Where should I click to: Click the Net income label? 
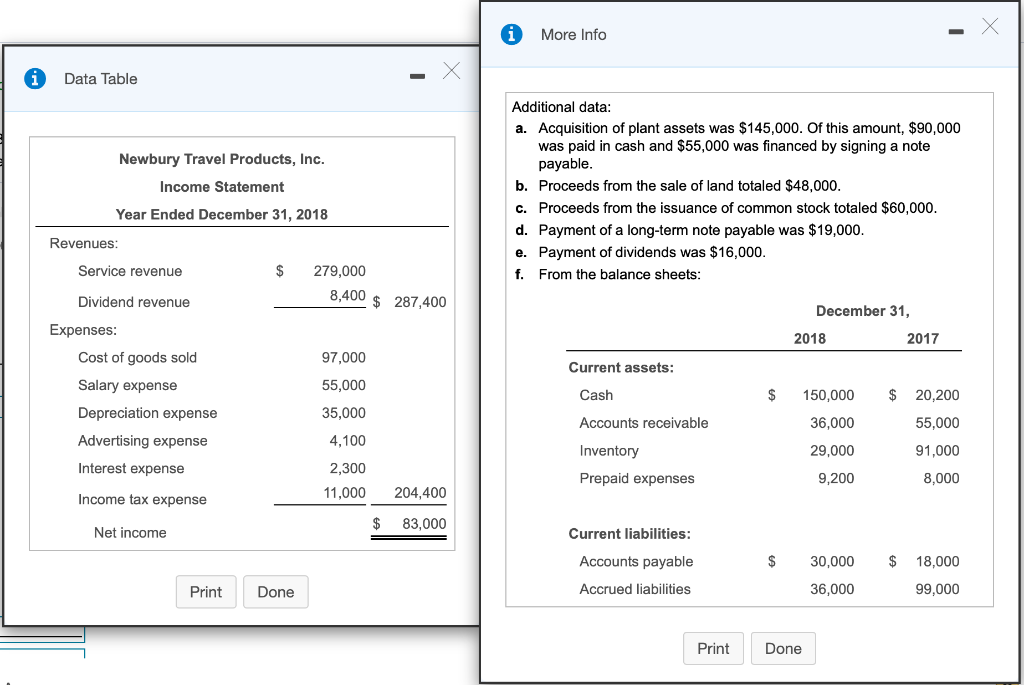(x=130, y=533)
